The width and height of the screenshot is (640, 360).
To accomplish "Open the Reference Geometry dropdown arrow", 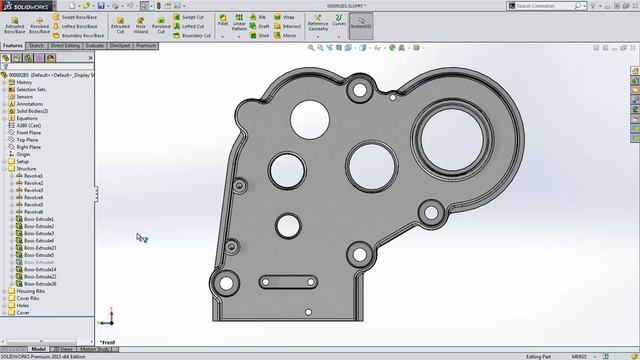I will [318, 37].
